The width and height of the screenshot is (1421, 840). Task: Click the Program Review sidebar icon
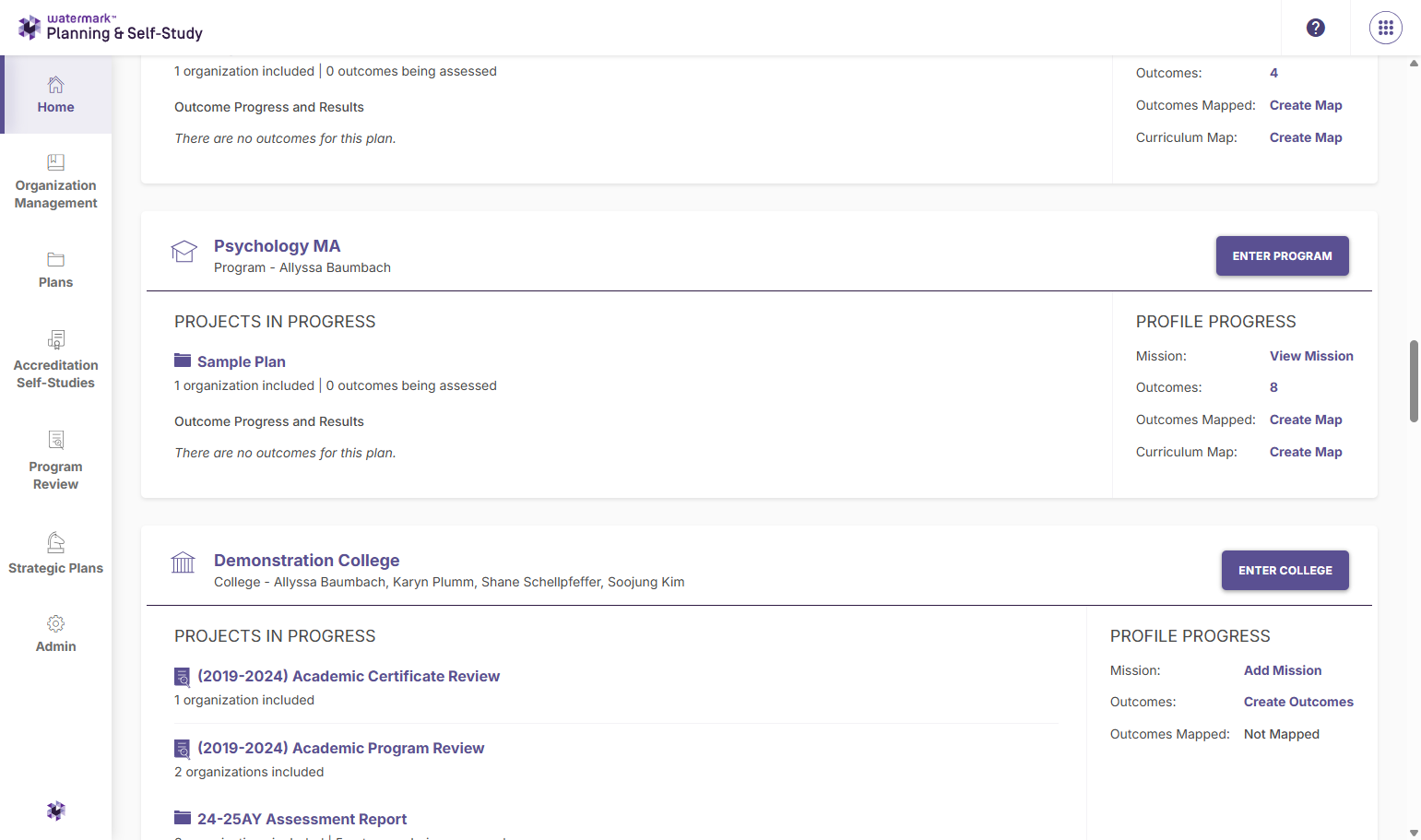coord(56,440)
